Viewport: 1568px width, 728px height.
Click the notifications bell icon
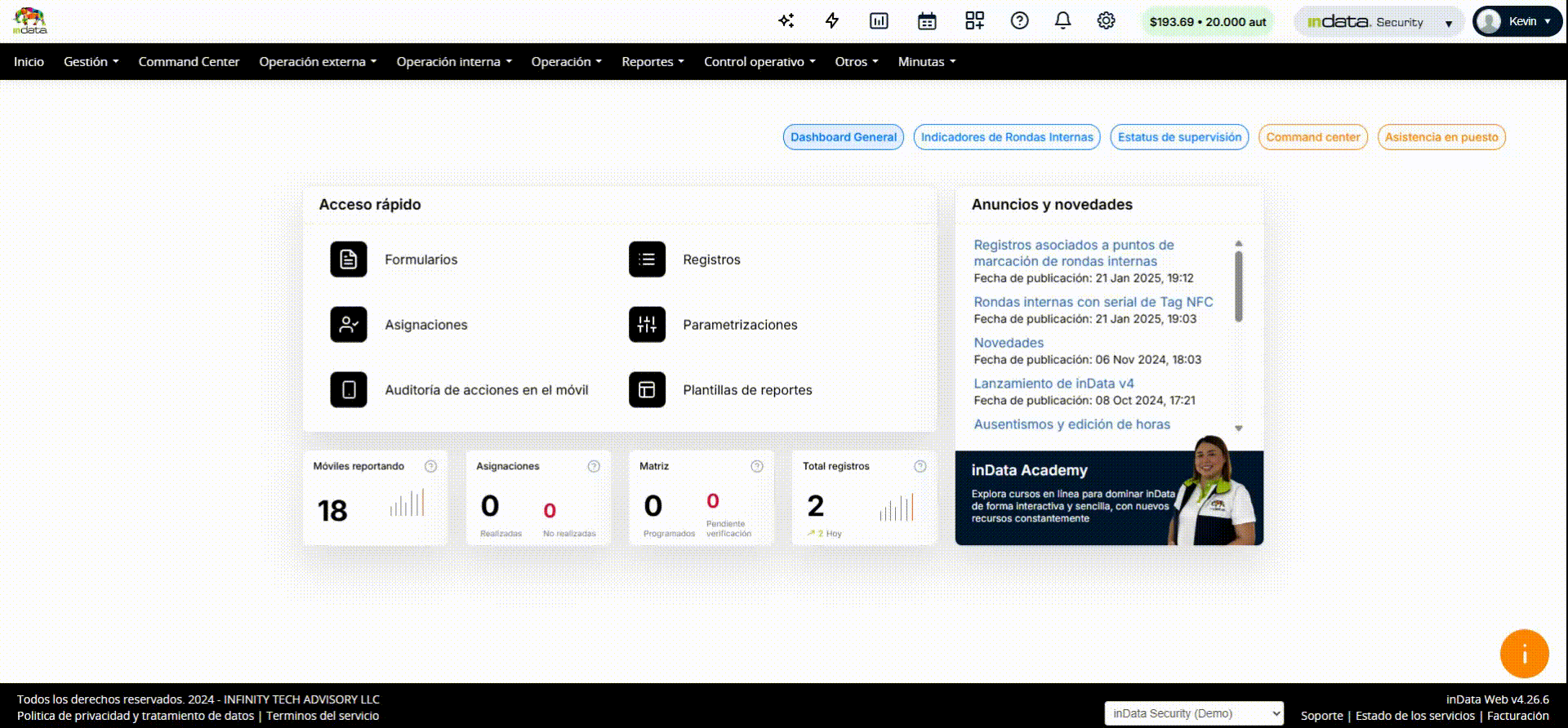click(x=1062, y=21)
